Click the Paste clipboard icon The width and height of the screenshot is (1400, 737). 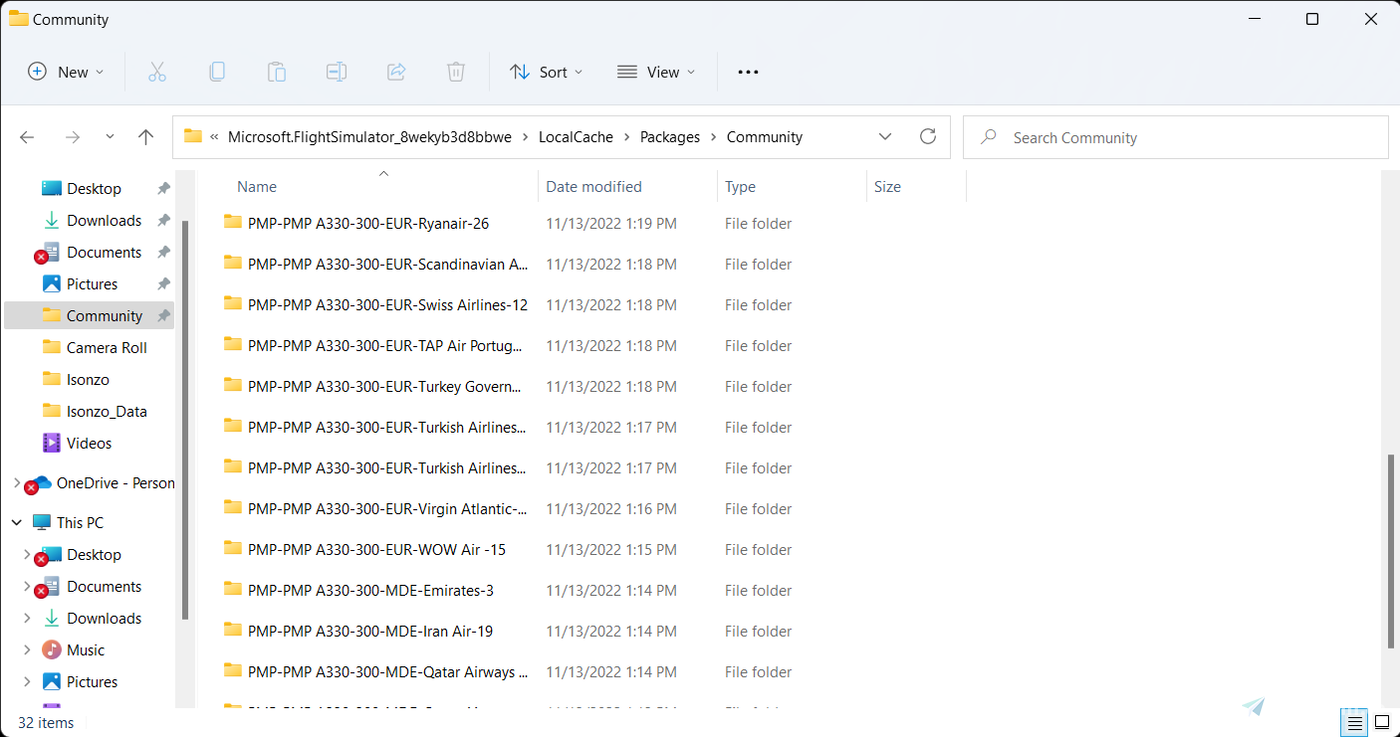click(276, 72)
